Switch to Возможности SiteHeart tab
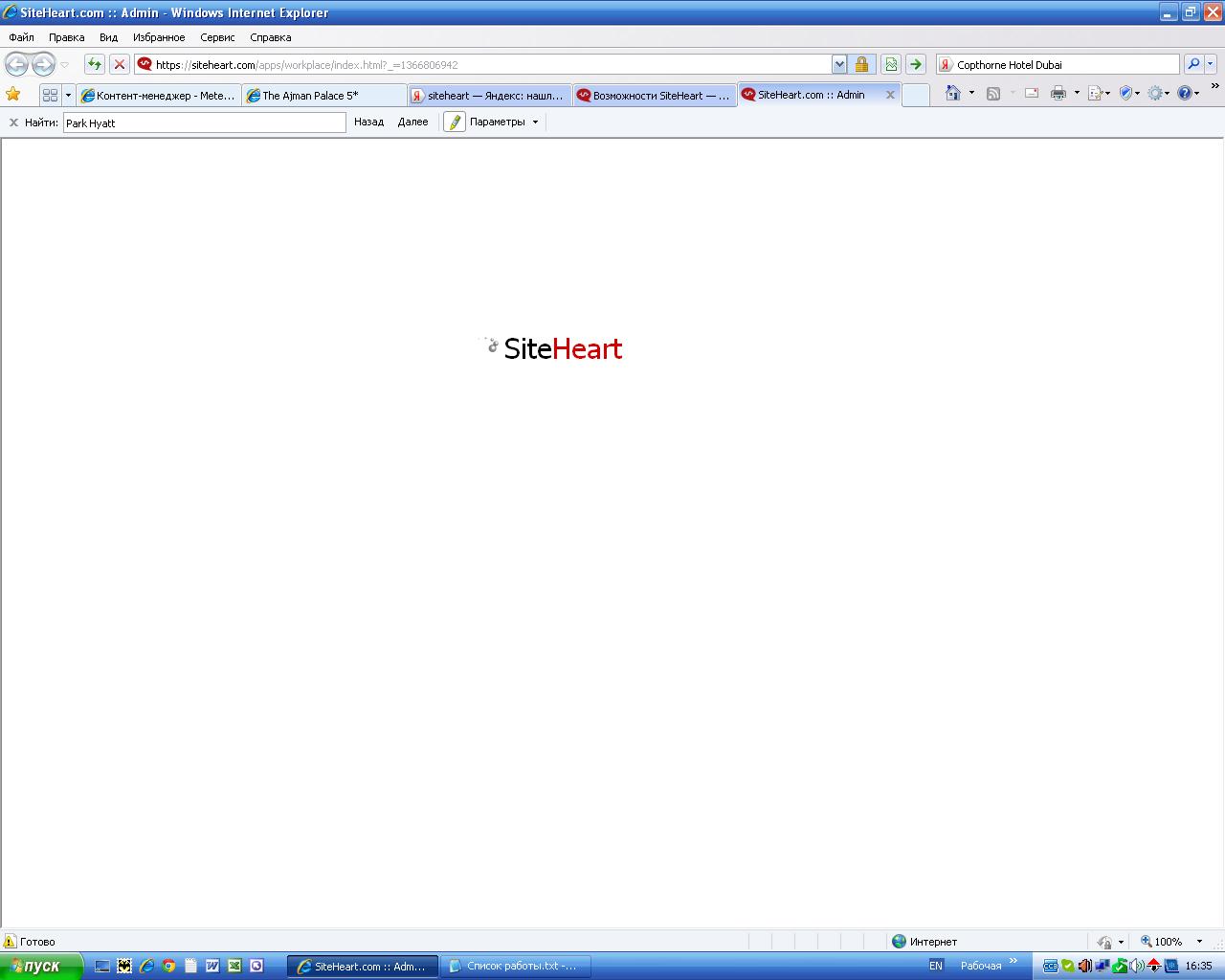Screen dimensions: 1225x980 coord(655,95)
